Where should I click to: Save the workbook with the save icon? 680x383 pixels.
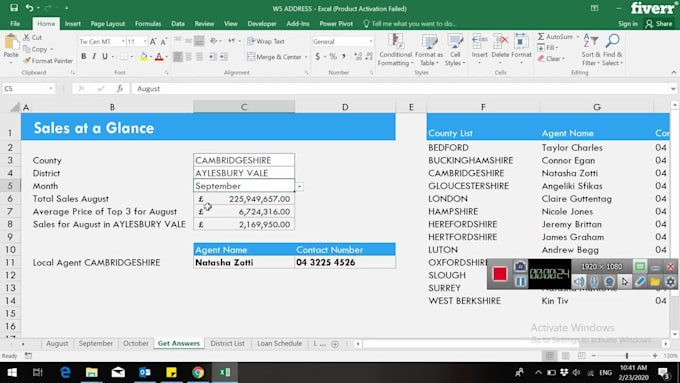click(14, 8)
